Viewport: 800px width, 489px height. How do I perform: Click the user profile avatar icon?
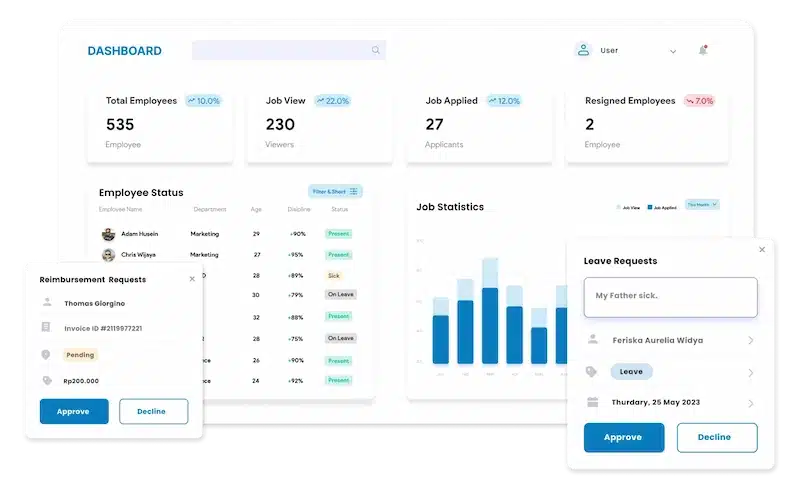click(x=583, y=50)
